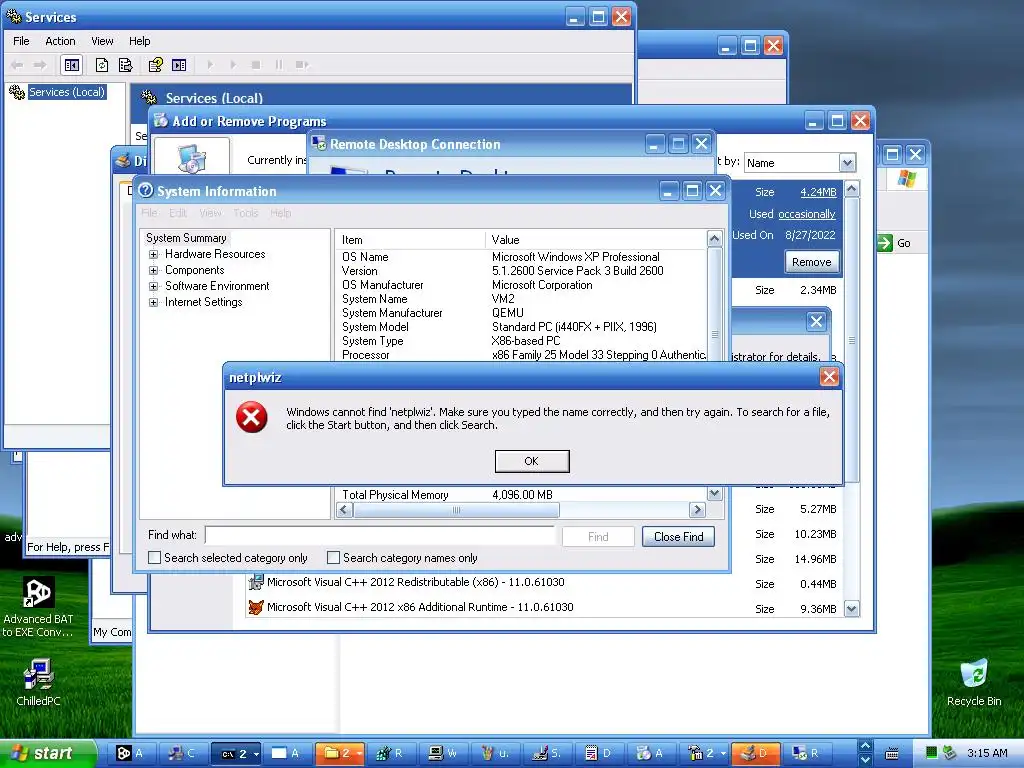Click the Help icon with yellow question mark in Services
This screenshot has height=768, width=1024.
point(155,65)
